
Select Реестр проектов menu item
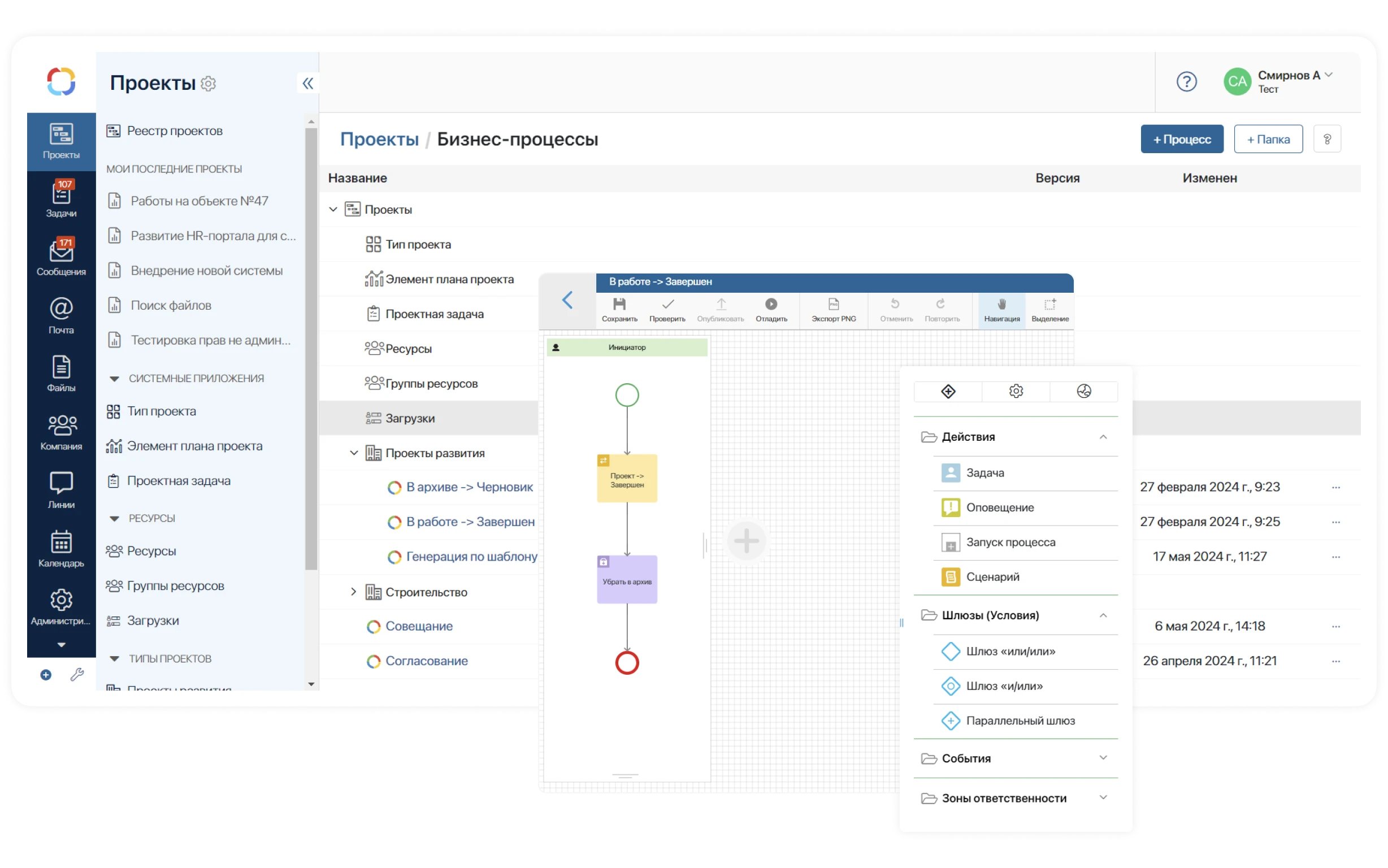pos(175,131)
